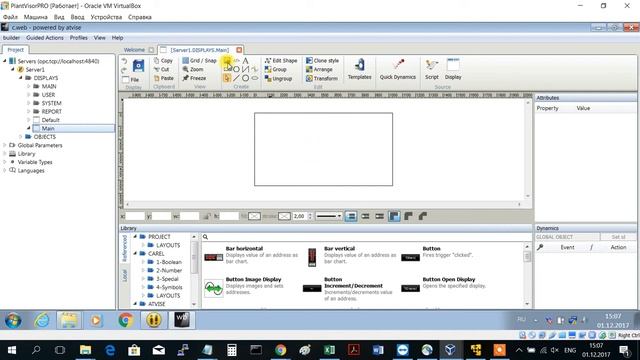The width and height of the screenshot is (640, 360).
Task: Click the Save display floppy icon
Action: pyautogui.click(x=138, y=66)
